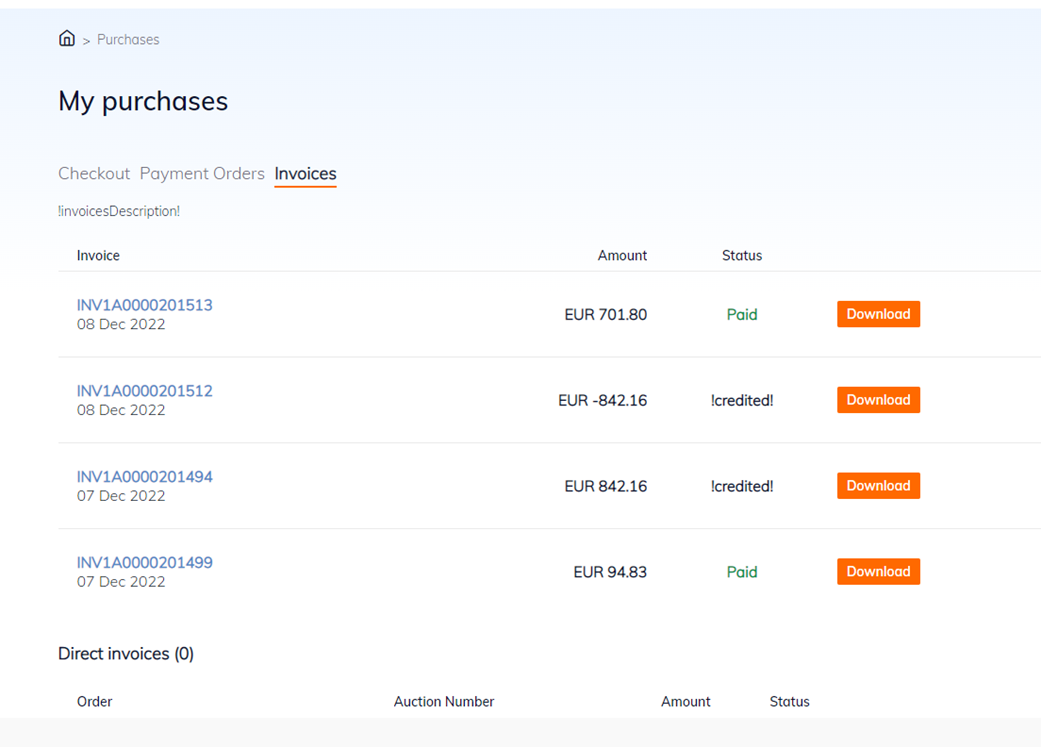
Task: Click the home icon in breadcrumb
Action: point(67,39)
